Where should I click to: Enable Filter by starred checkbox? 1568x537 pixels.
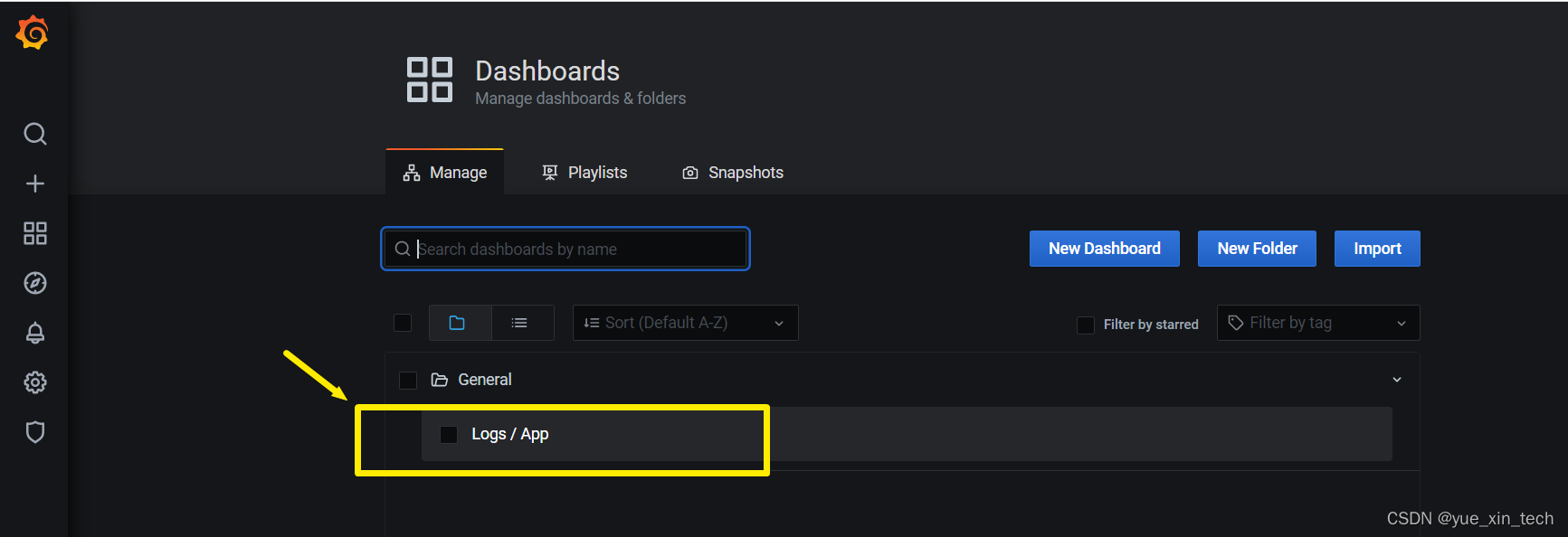1086,325
